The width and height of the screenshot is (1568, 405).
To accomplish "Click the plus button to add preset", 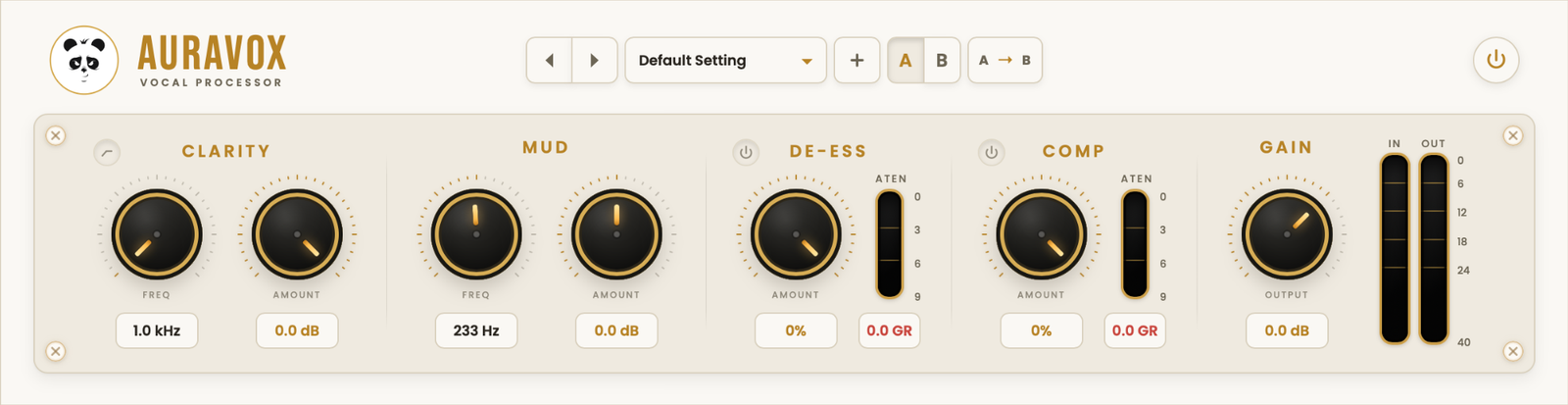I will 857,60.
